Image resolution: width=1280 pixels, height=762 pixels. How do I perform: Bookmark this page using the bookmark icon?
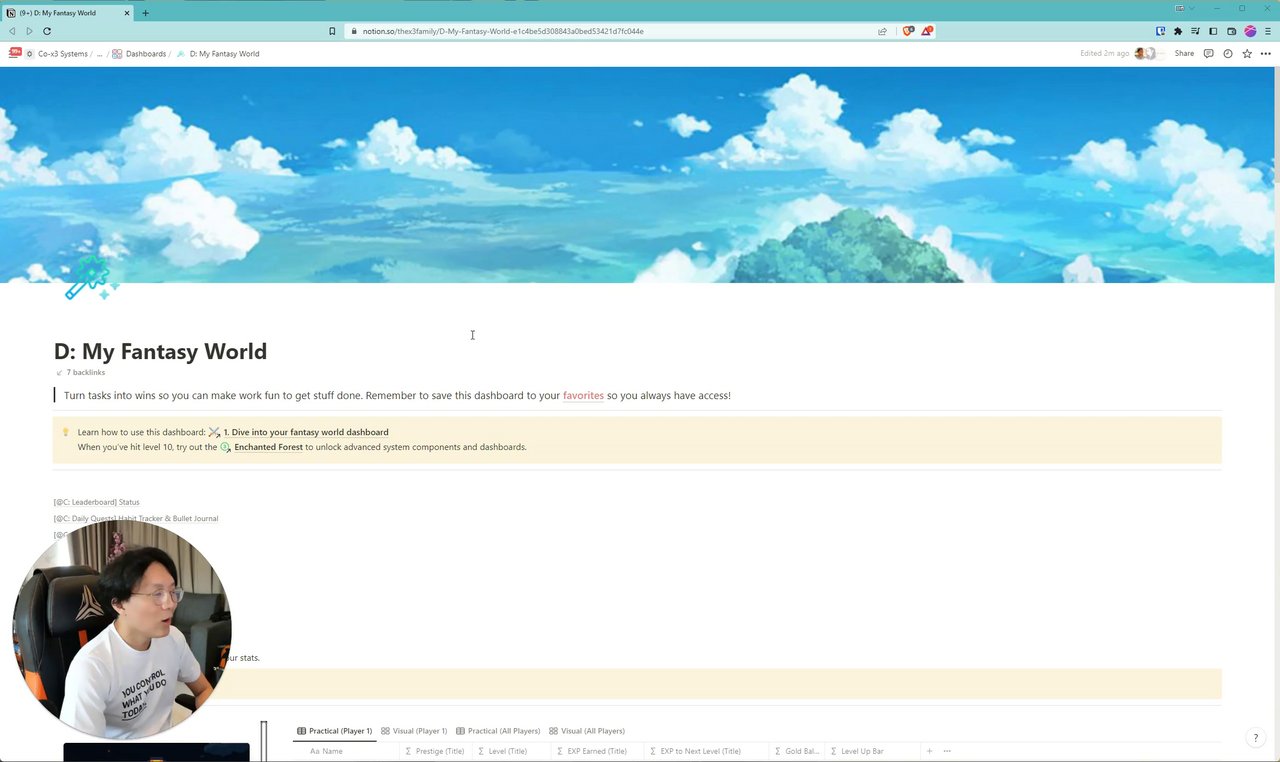pos(332,31)
